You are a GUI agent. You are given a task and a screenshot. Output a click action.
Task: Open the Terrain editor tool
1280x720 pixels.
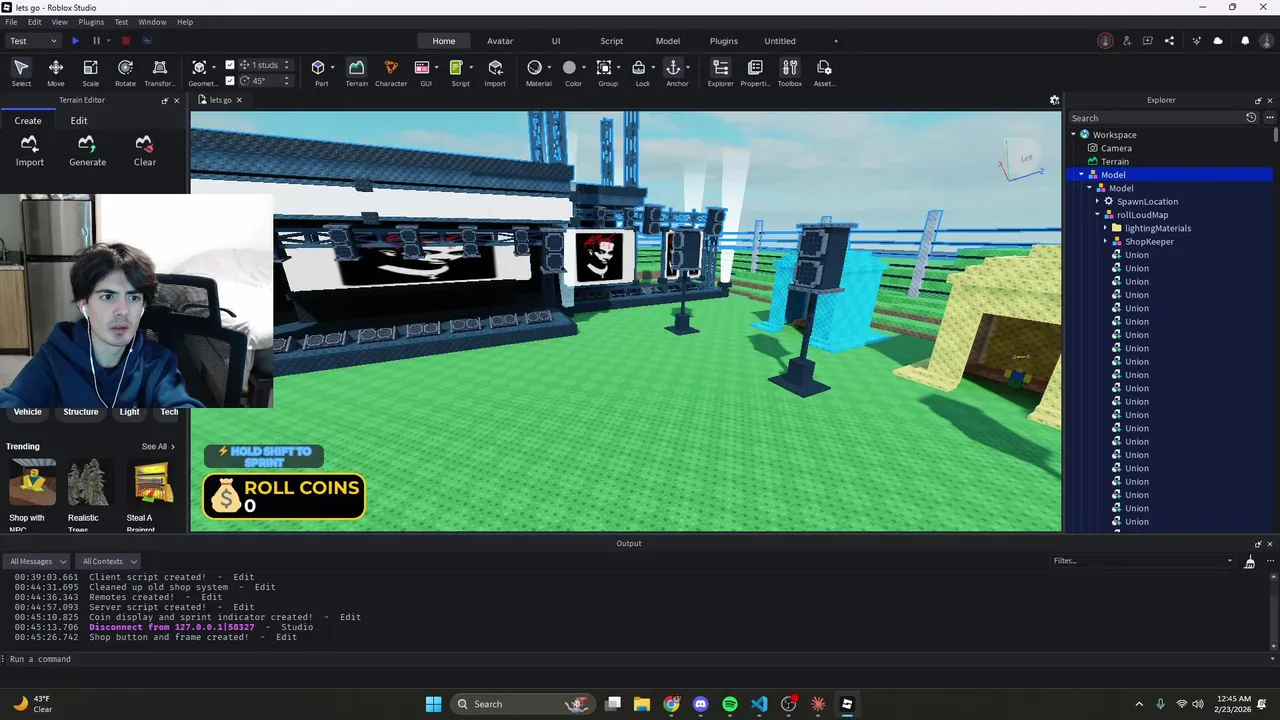356,72
